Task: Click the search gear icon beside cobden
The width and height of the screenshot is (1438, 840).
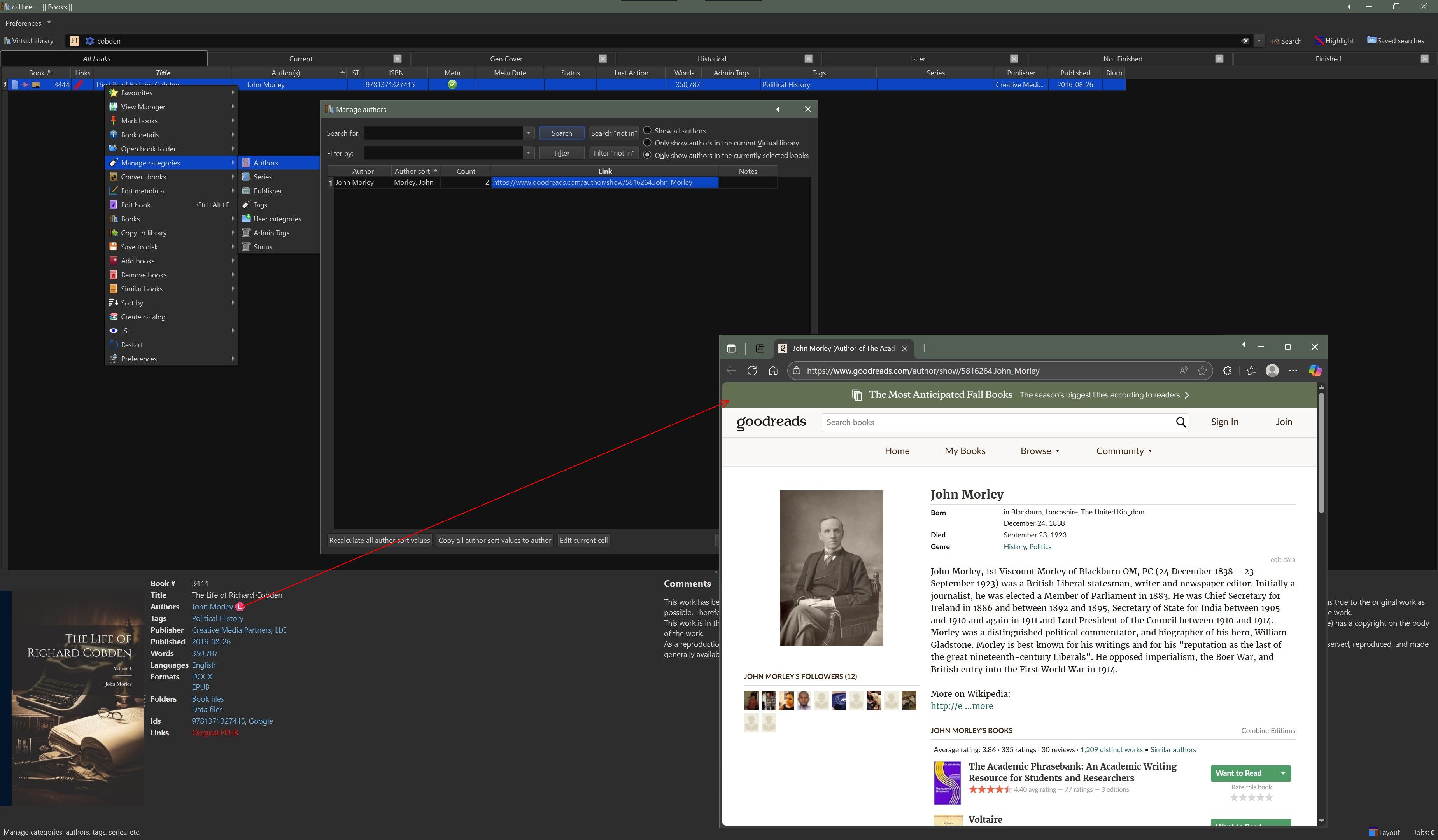Action: click(89, 40)
